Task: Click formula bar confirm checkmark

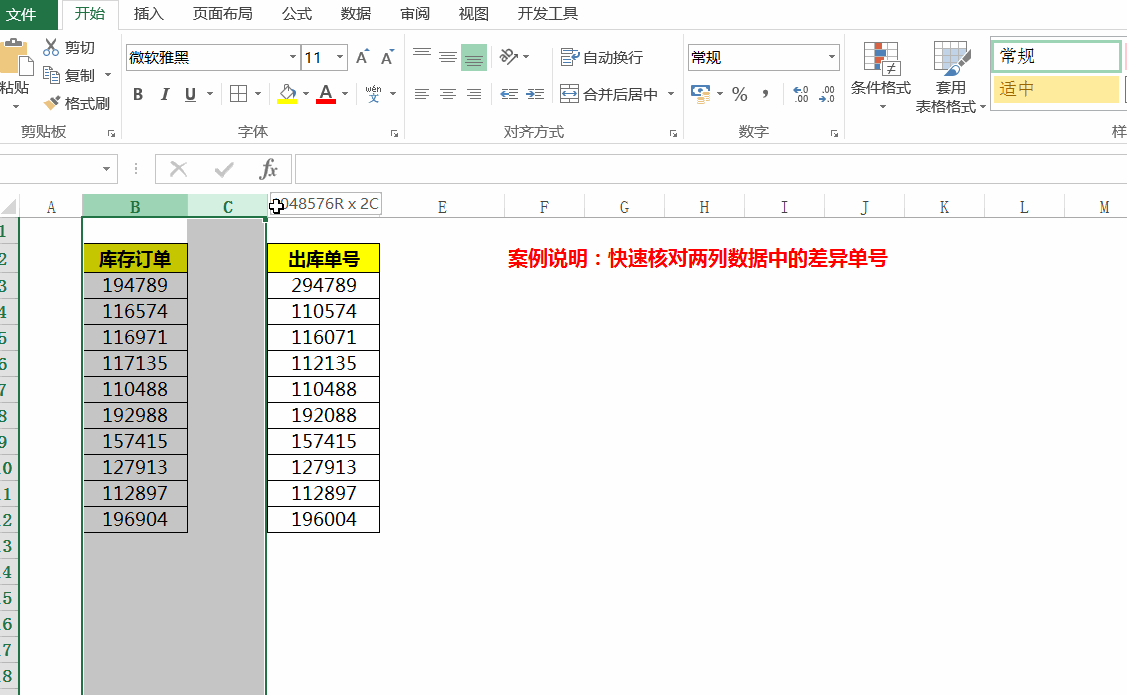Action: point(224,170)
